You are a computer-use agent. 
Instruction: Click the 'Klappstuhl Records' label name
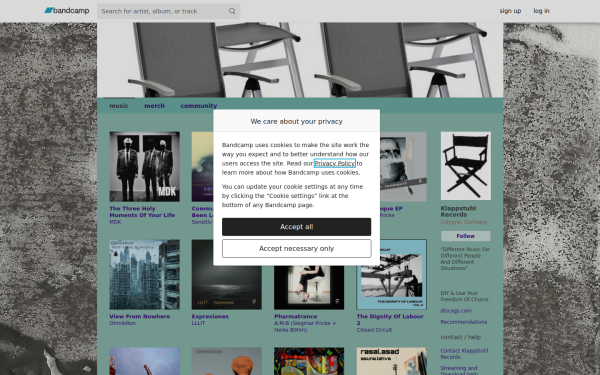pos(458,211)
